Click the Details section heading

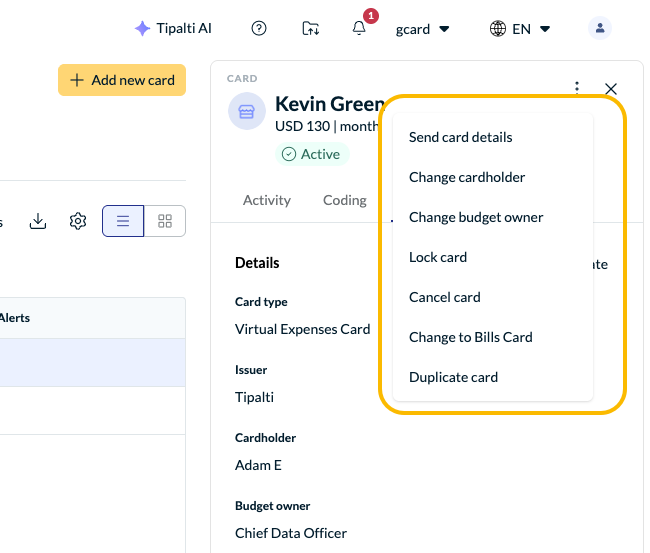pos(257,263)
